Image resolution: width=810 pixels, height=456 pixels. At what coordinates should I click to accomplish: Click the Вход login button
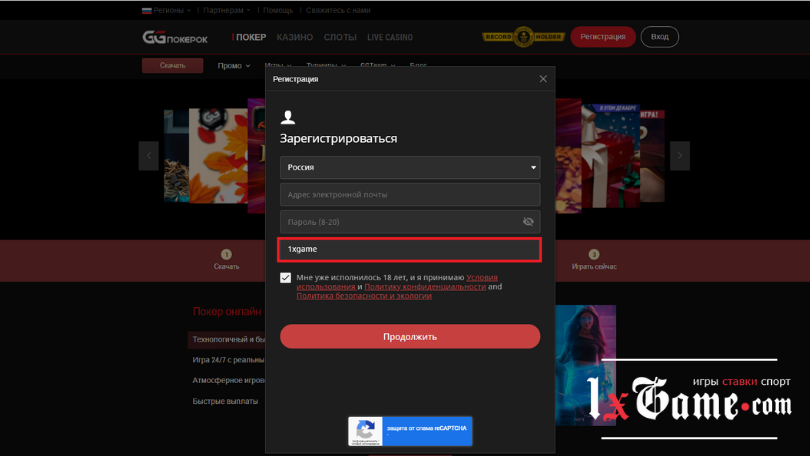660,37
